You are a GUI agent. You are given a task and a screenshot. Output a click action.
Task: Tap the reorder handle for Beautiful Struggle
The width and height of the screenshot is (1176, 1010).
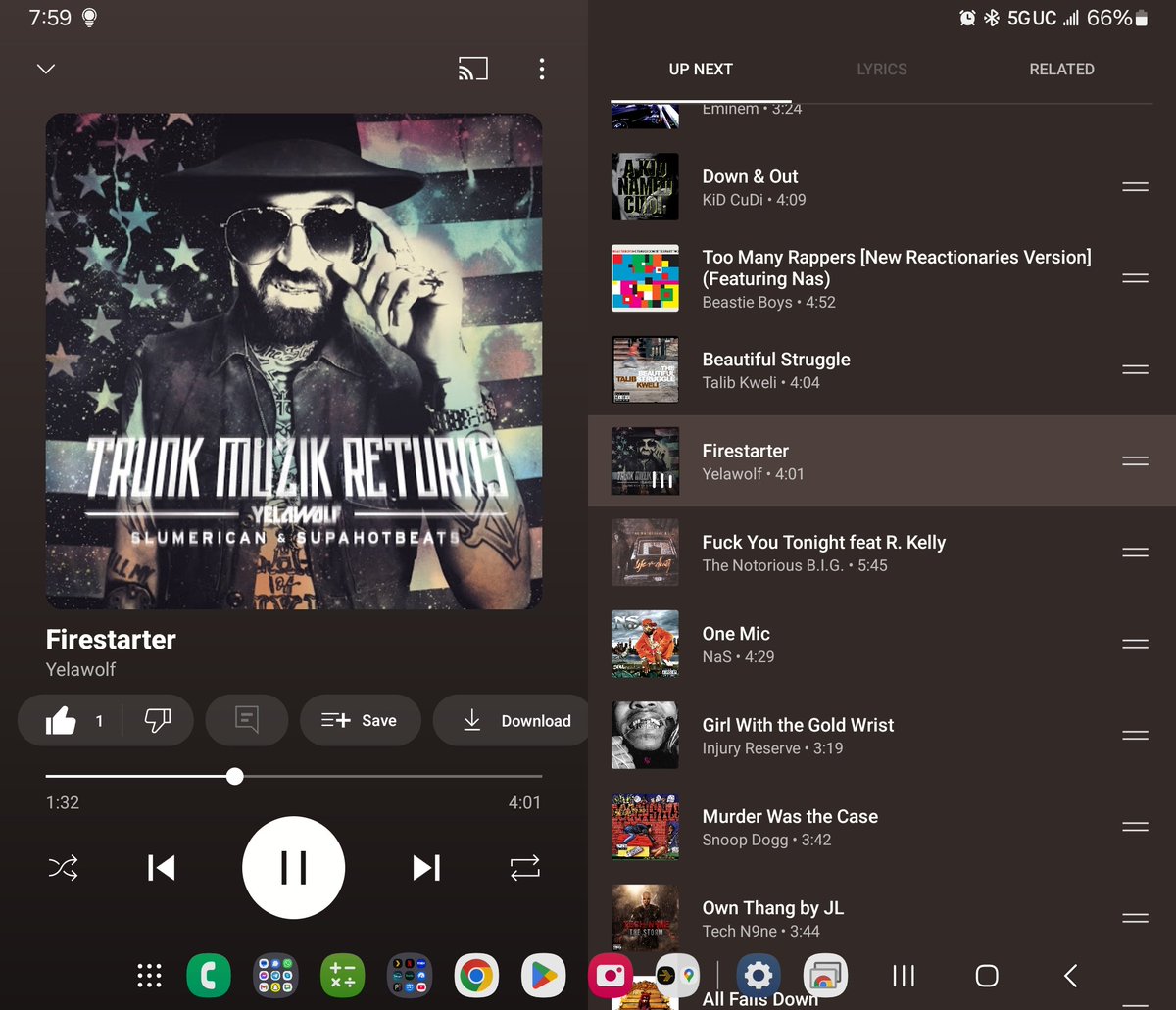click(x=1135, y=369)
